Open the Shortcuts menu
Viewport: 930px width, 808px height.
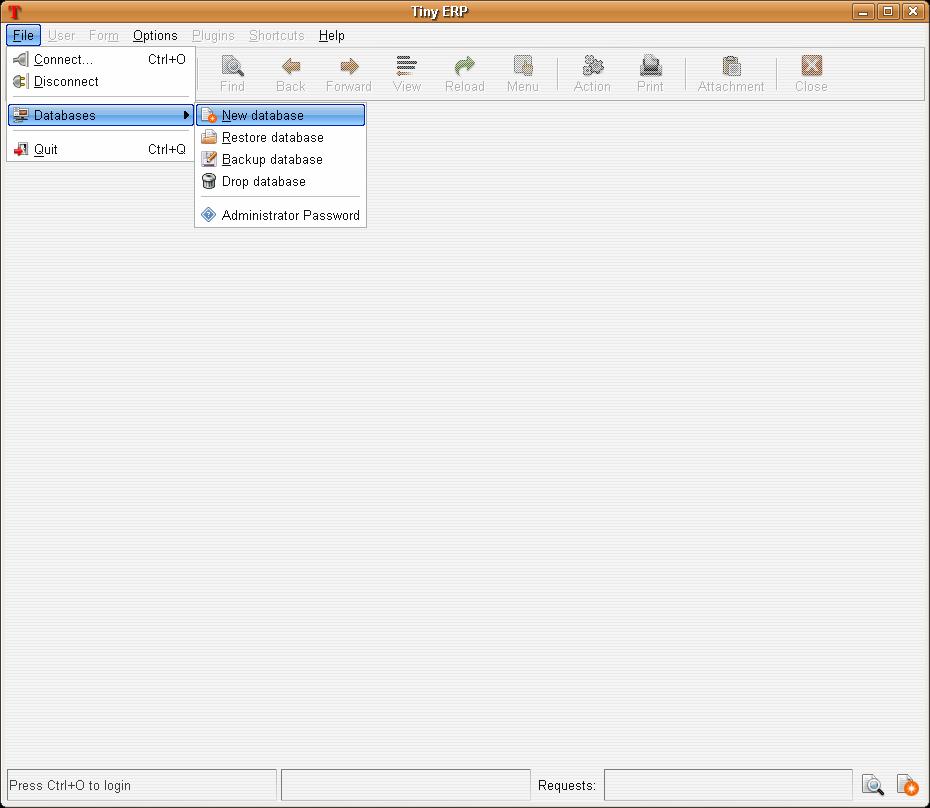(276, 36)
